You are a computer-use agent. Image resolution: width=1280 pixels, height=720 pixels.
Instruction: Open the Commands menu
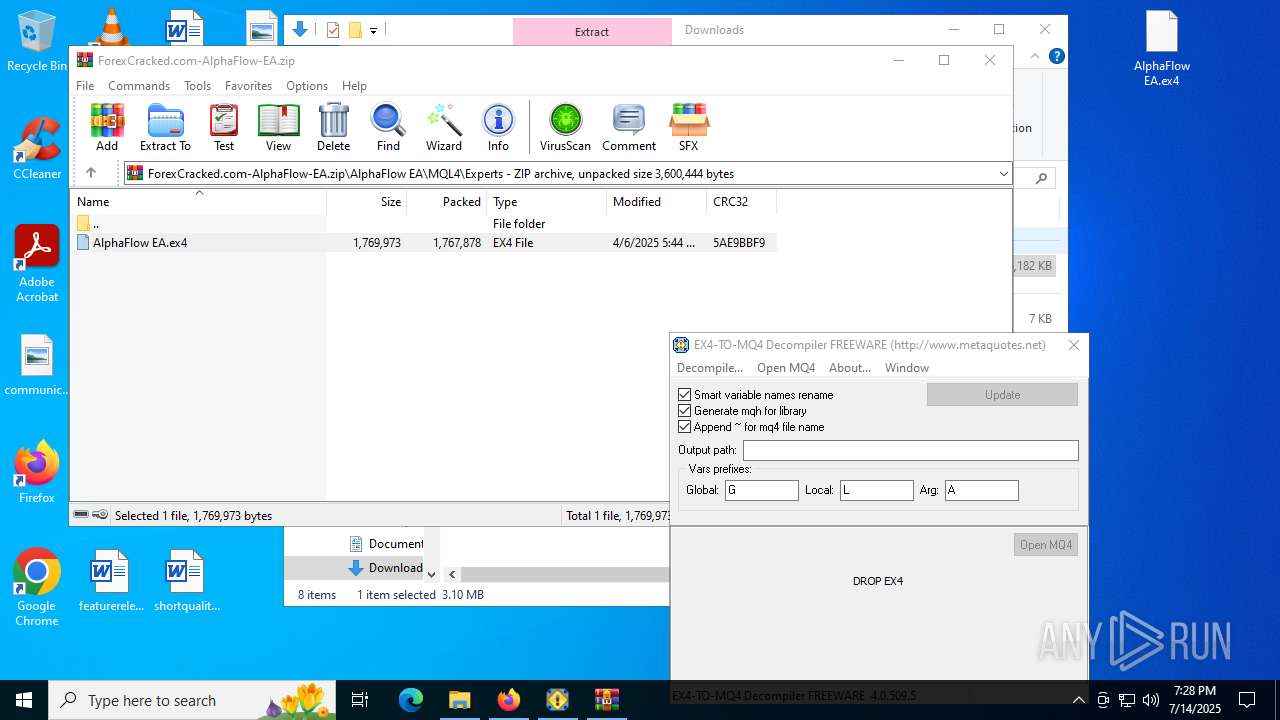click(139, 86)
